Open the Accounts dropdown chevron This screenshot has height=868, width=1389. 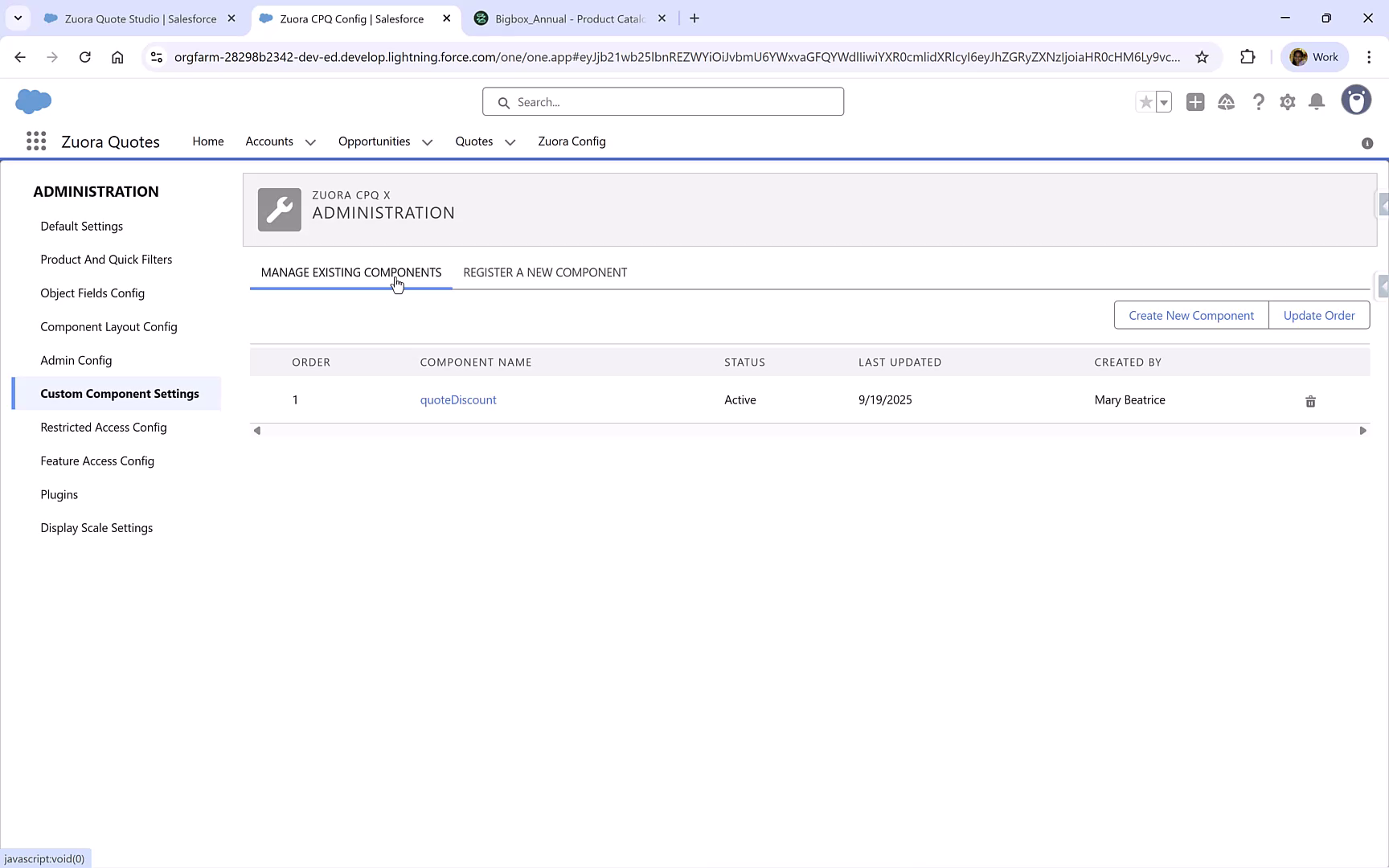(x=310, y=141)
